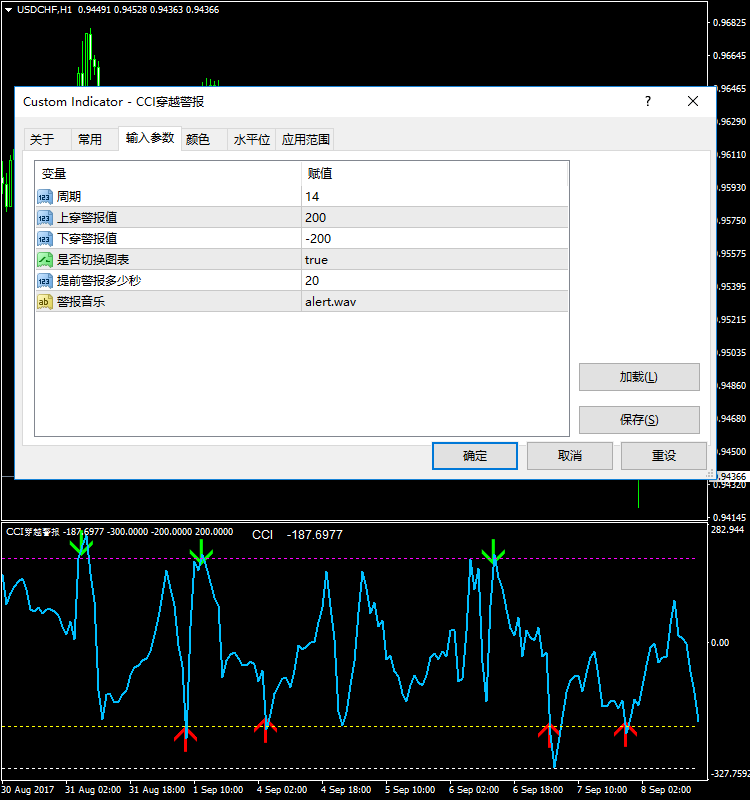Click the boolean icon beside 是否切换图表

[44, 260]
